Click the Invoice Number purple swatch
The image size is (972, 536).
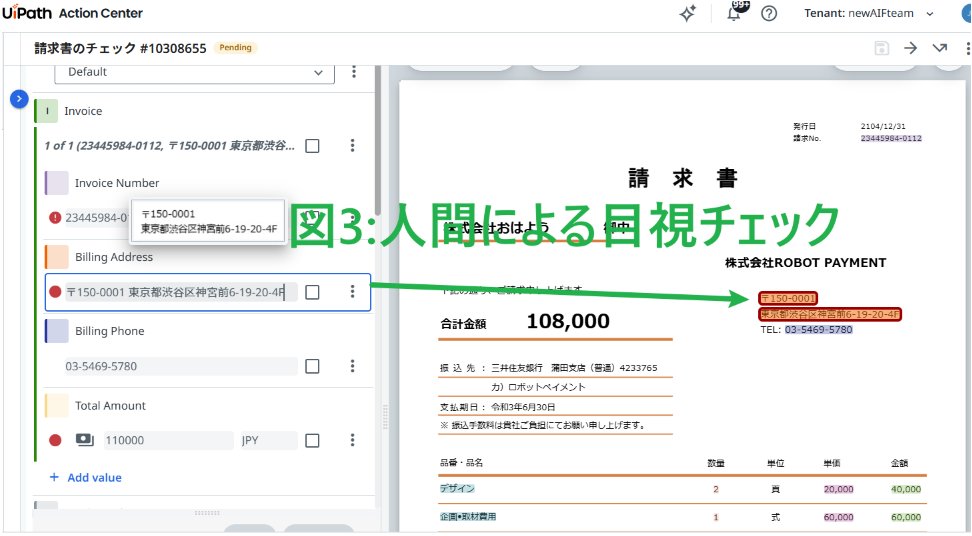pyautogui.click(x=56, y=183)
